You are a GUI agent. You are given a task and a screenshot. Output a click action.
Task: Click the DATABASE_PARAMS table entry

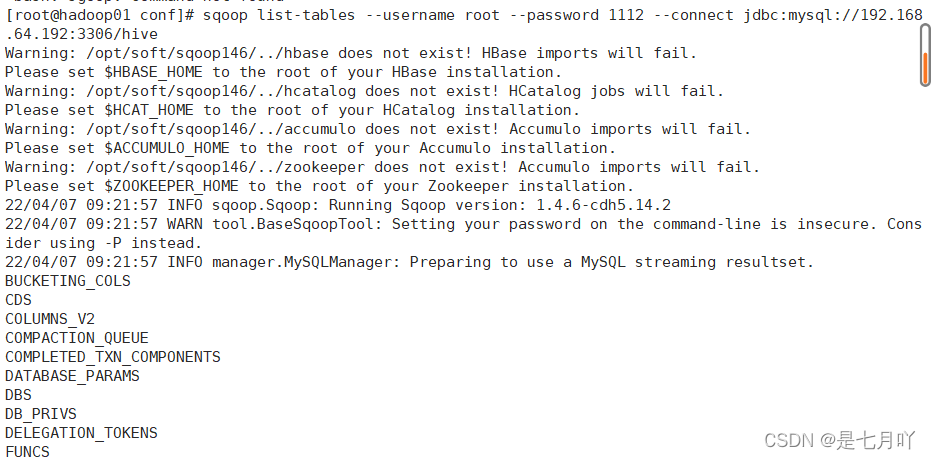point(72,376)
